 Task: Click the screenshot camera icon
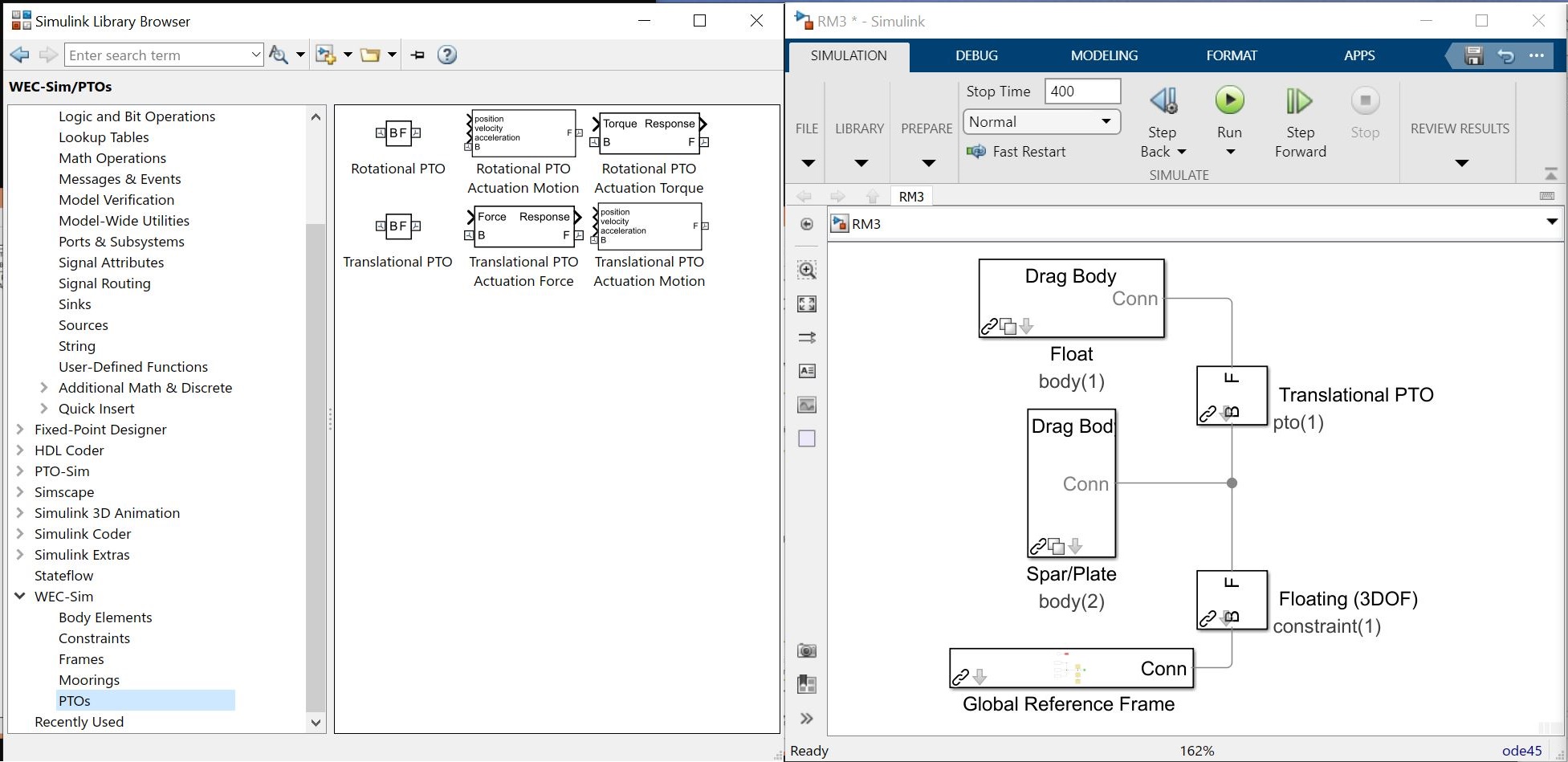[807, 650]
